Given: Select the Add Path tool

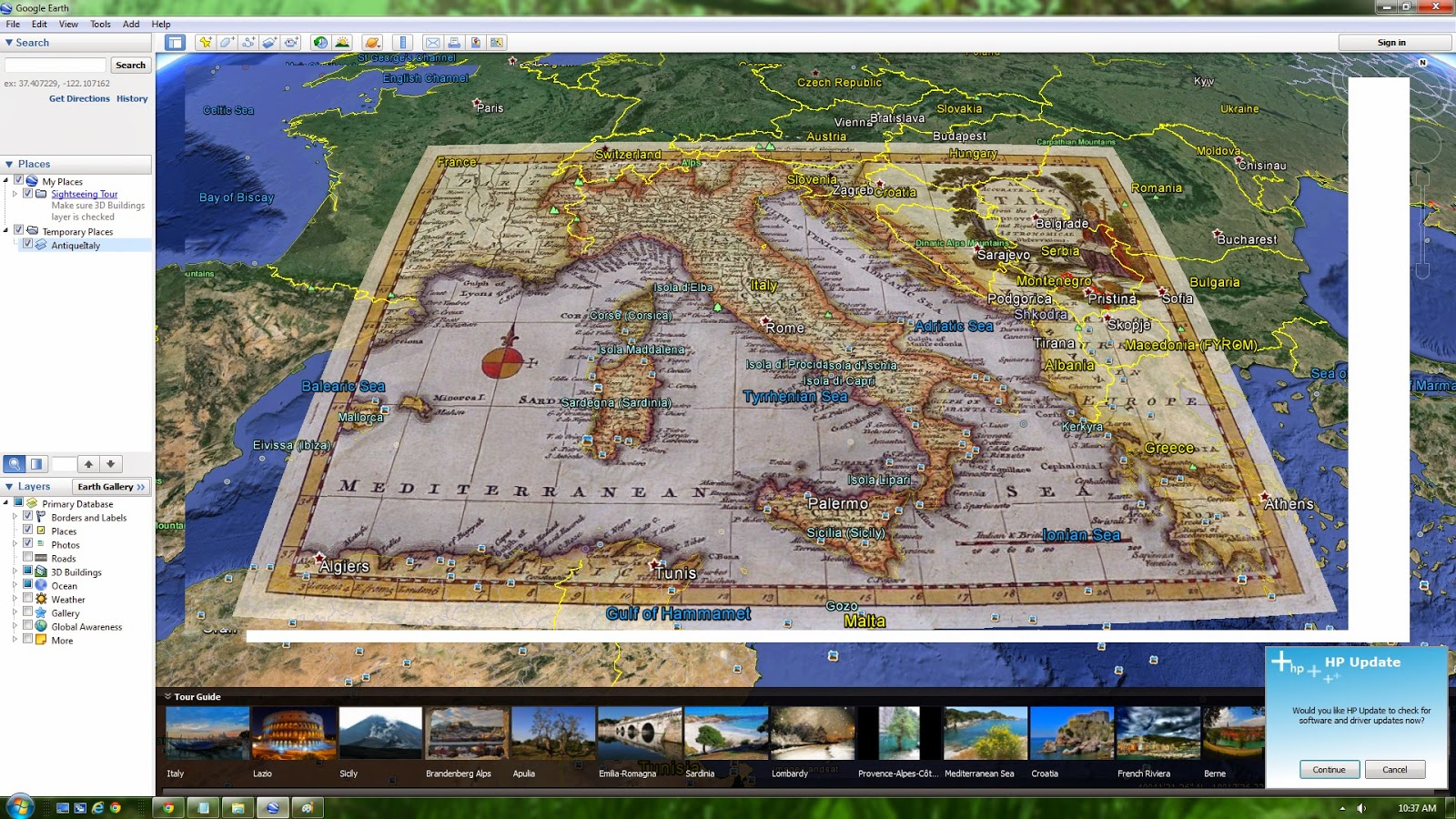Looking at the screenshot, I should click(x=247, y=42).
